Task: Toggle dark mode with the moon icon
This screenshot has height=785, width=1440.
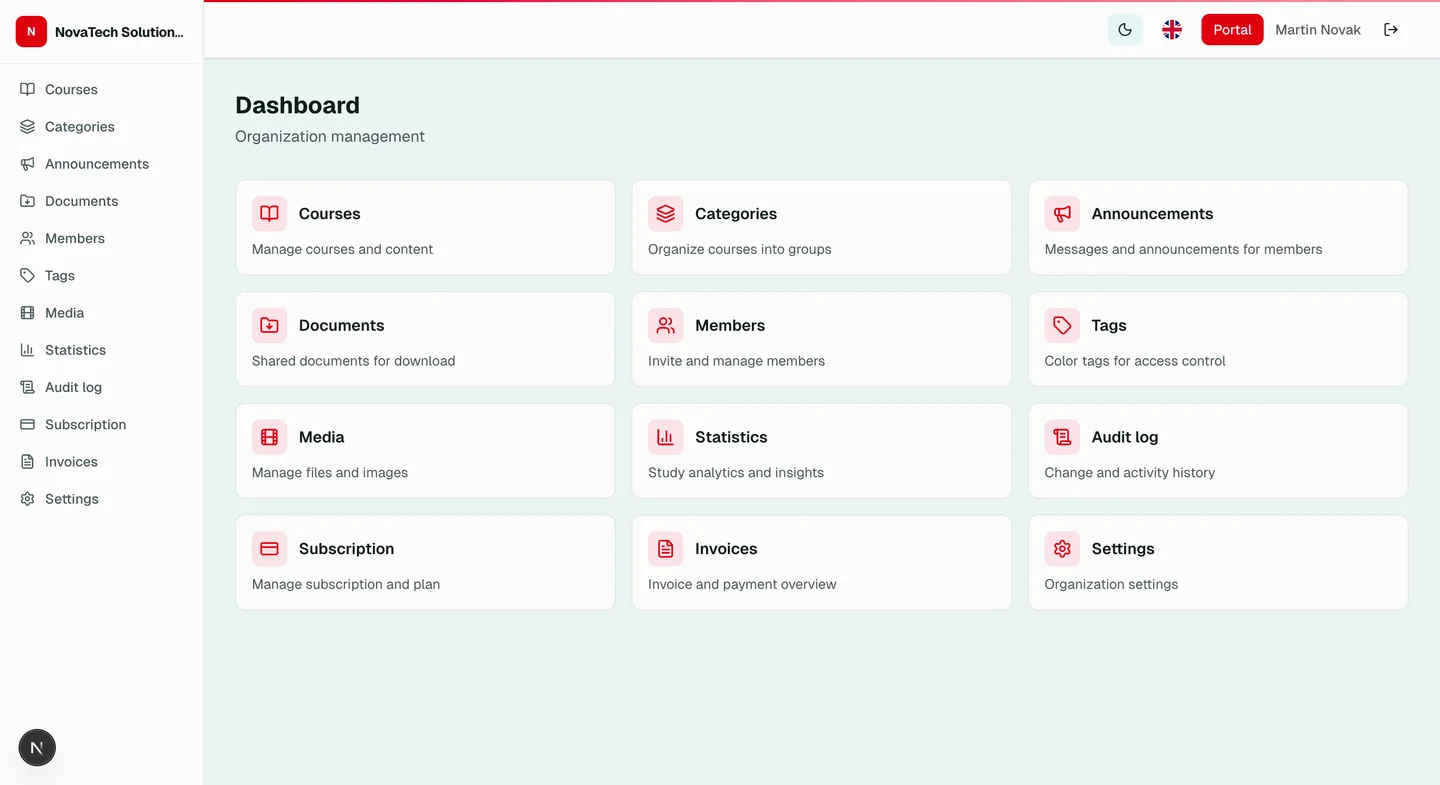Action: 1125,29
